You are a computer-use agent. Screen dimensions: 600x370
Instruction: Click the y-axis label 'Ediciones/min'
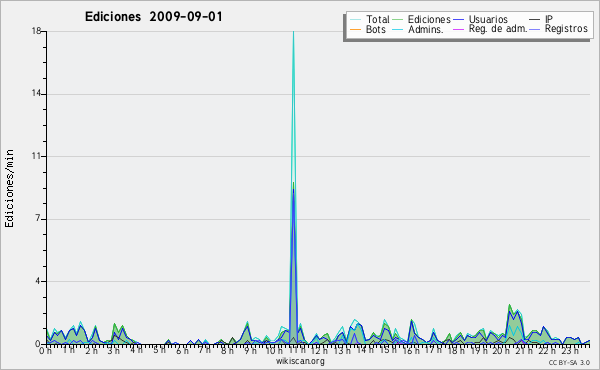9,188
